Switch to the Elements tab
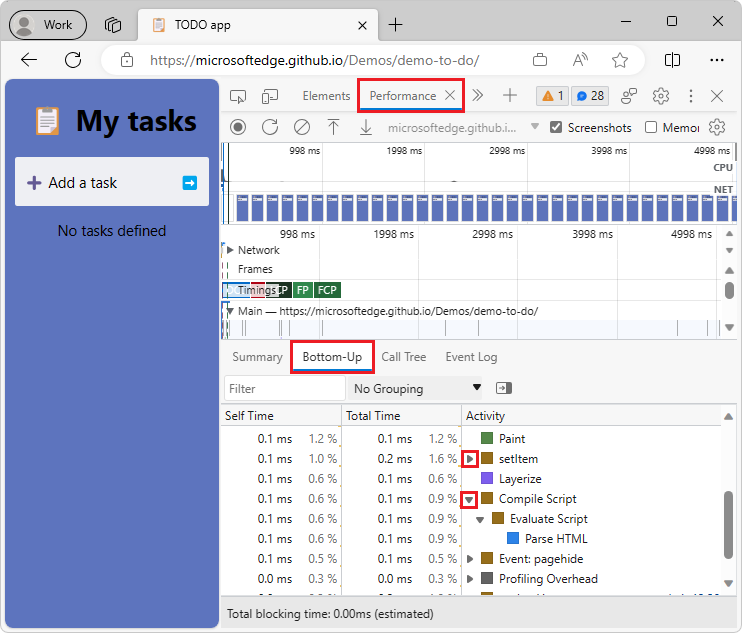The image size is (742, 633). [x=327, y=96]
